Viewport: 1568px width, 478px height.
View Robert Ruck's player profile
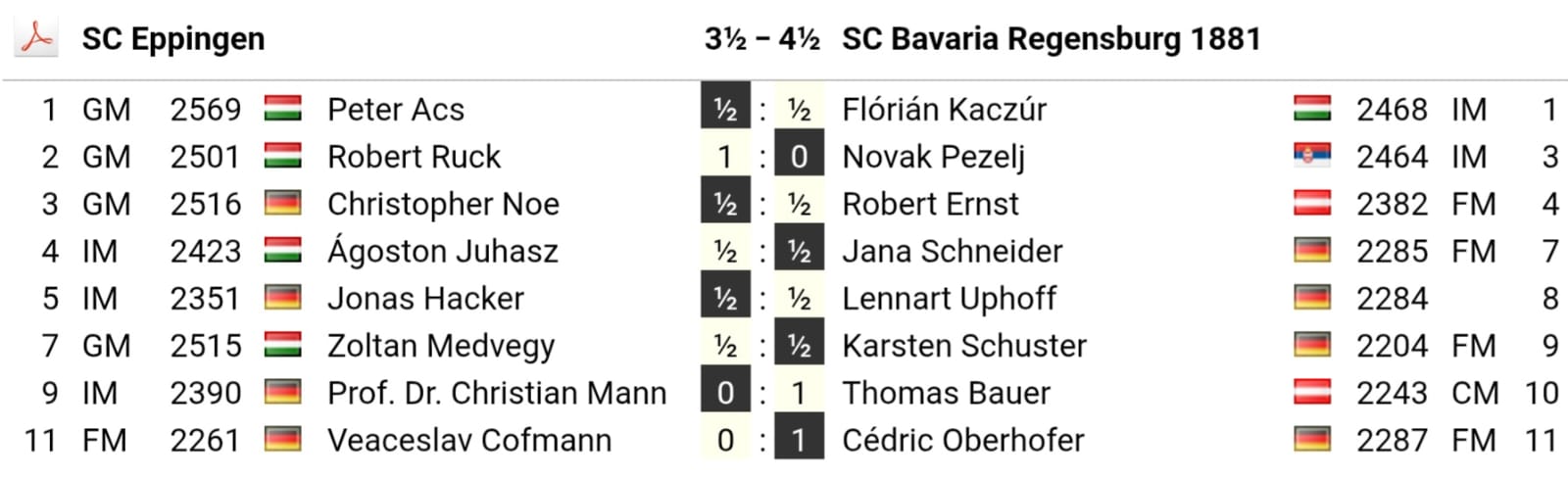tap(414, 157)
